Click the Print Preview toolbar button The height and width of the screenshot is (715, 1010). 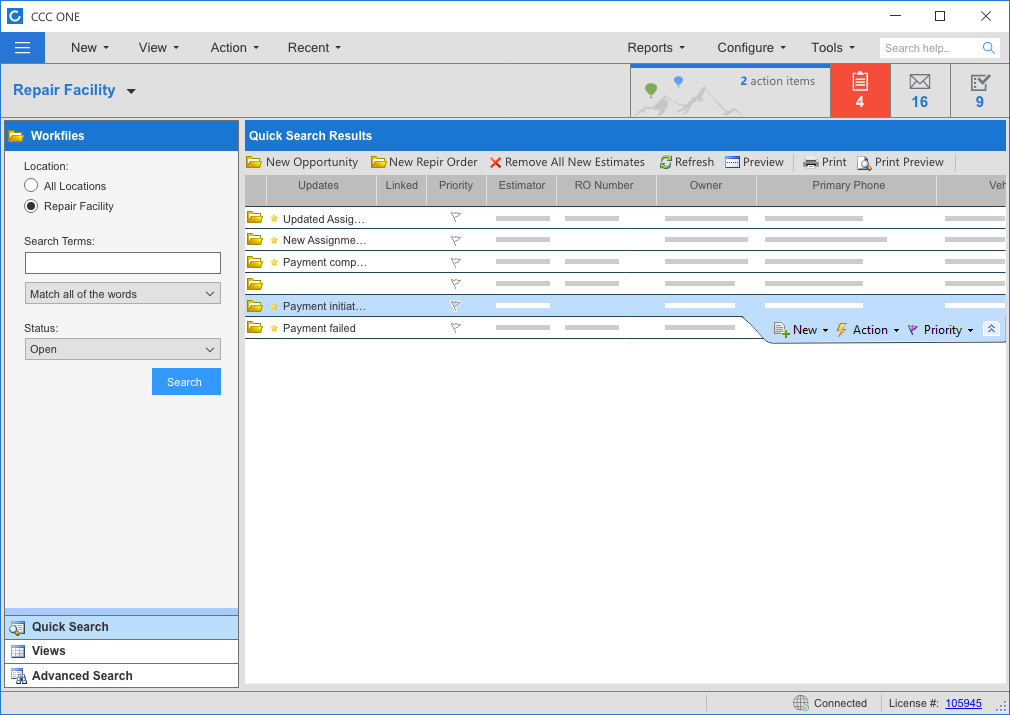click(900, 162)
